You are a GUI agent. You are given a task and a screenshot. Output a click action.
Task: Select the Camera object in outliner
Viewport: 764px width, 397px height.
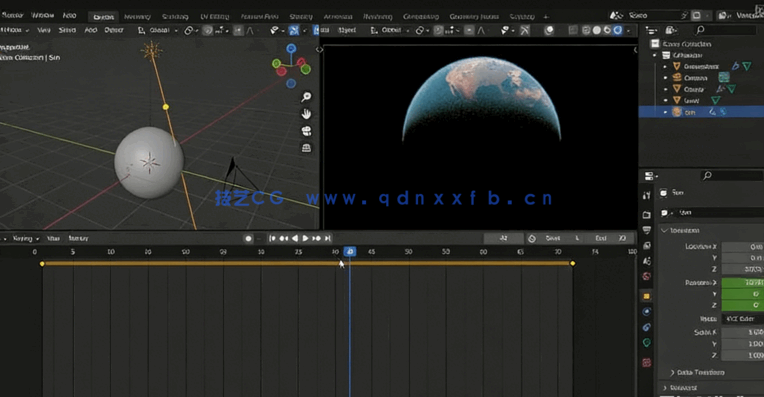point(696,78)
